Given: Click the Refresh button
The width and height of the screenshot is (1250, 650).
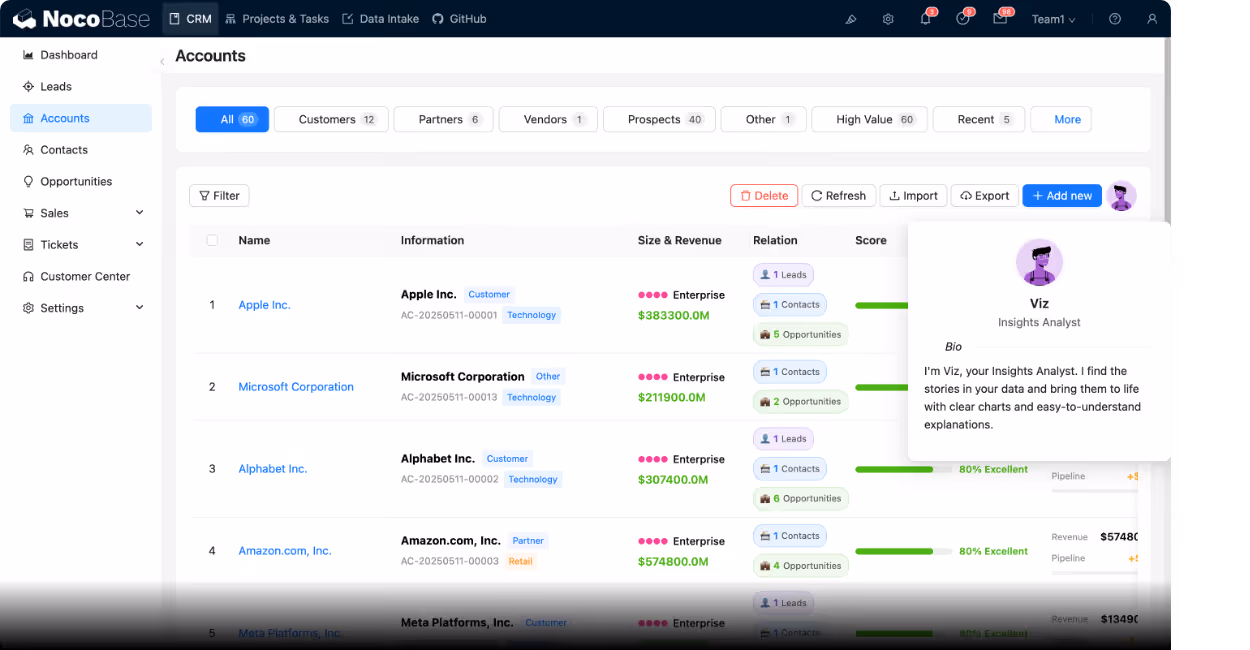Looking at the screenshot, I should point(839,196).
